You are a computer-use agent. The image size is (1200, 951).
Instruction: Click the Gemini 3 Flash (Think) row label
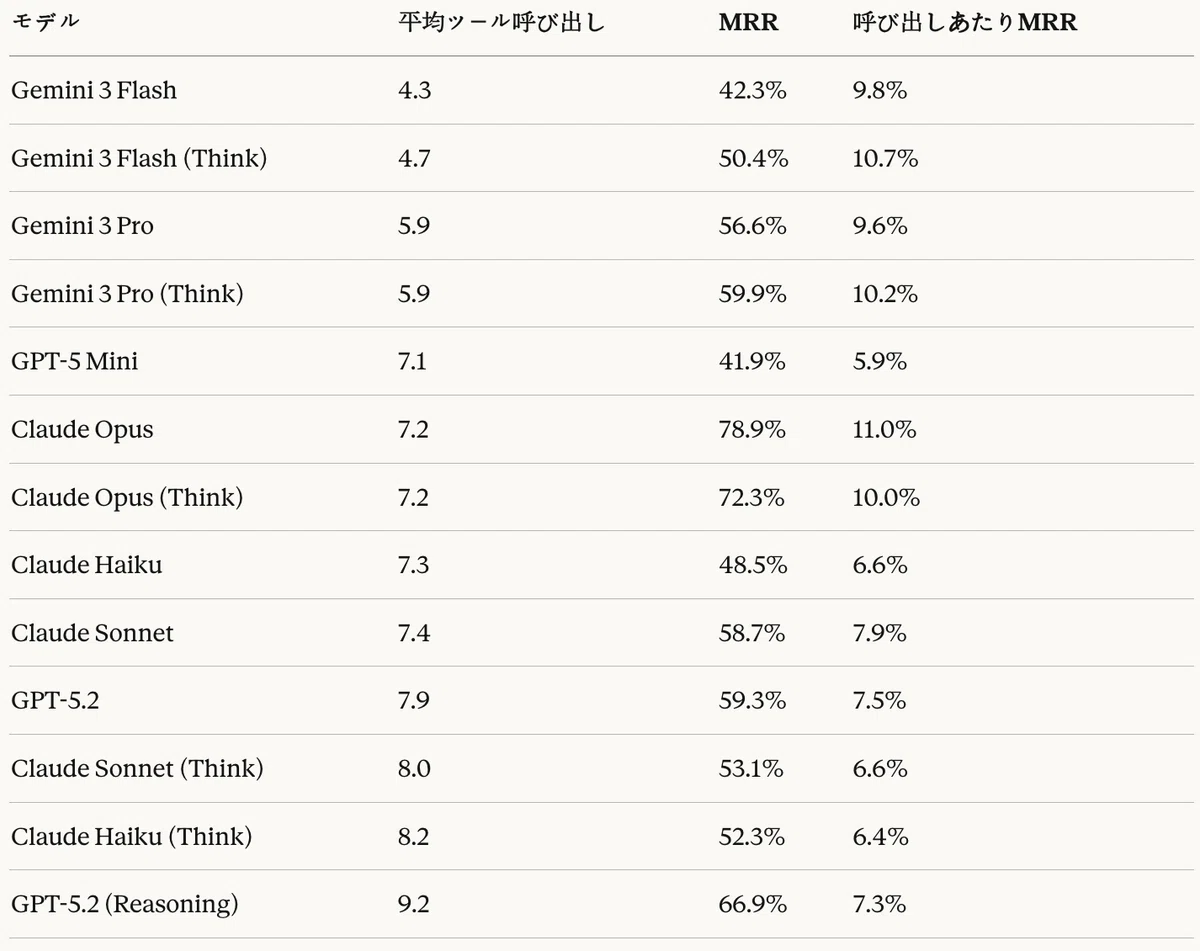[x=139, y=158]
